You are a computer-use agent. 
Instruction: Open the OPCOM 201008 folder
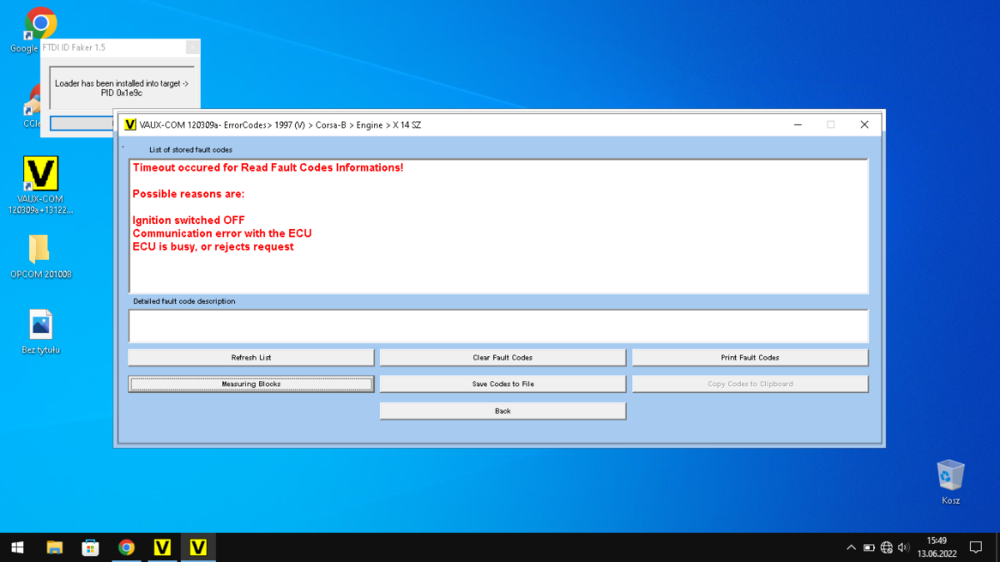click(40, 250)
